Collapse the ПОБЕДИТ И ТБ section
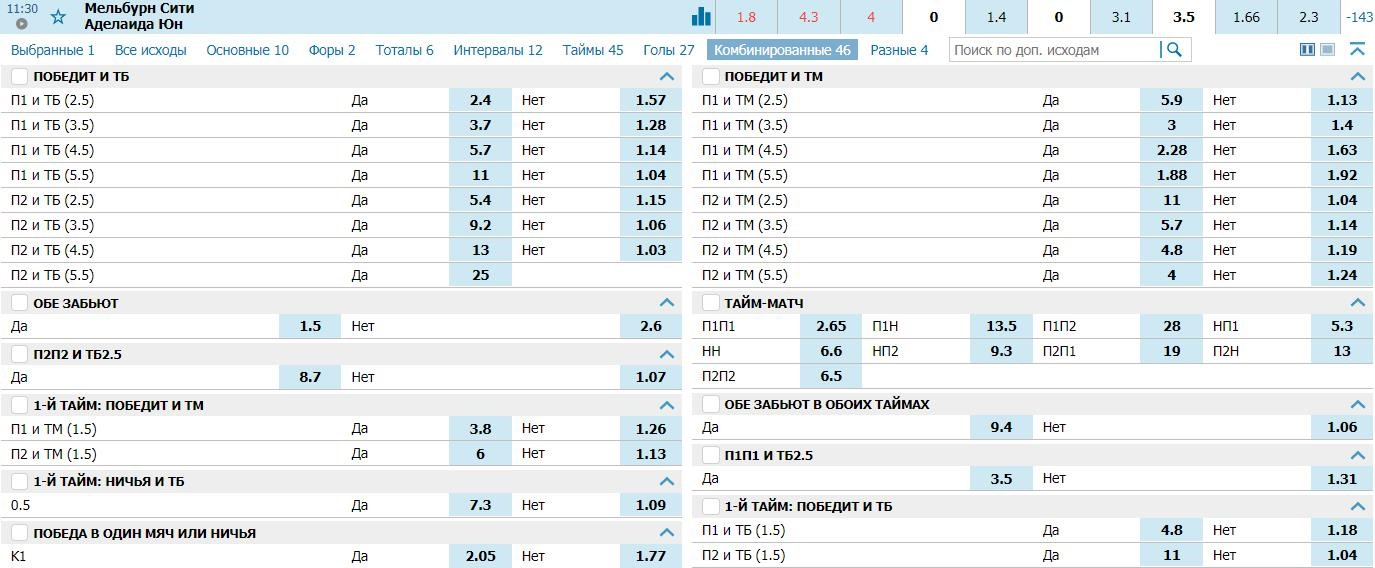 667,76
